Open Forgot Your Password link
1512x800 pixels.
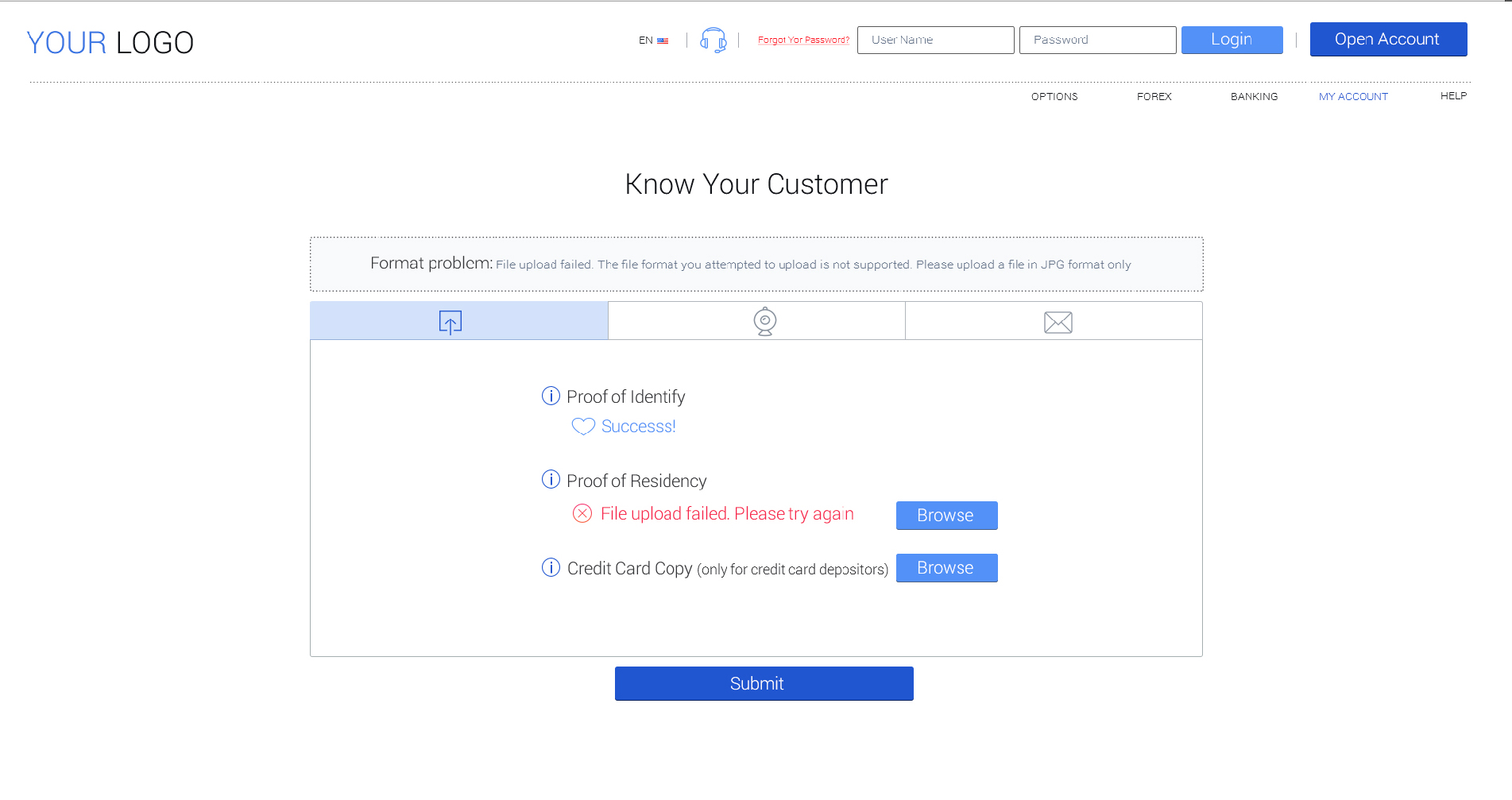[803, 40]
